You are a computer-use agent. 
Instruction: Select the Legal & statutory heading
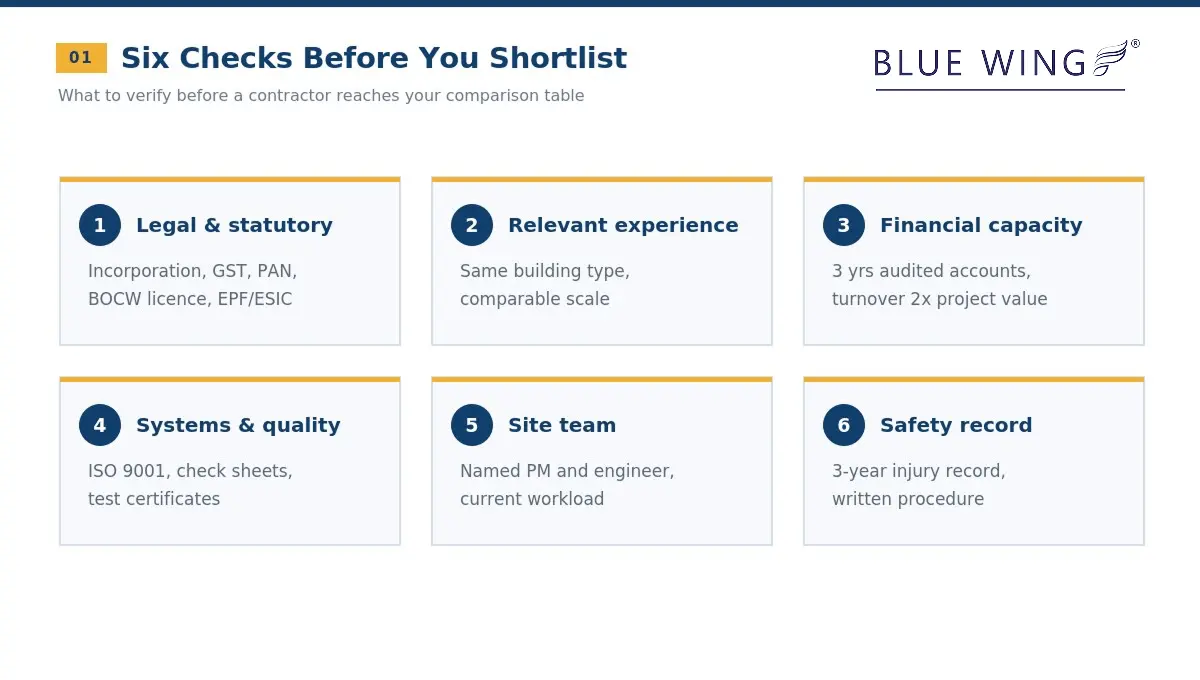click(x=234, y=225)
